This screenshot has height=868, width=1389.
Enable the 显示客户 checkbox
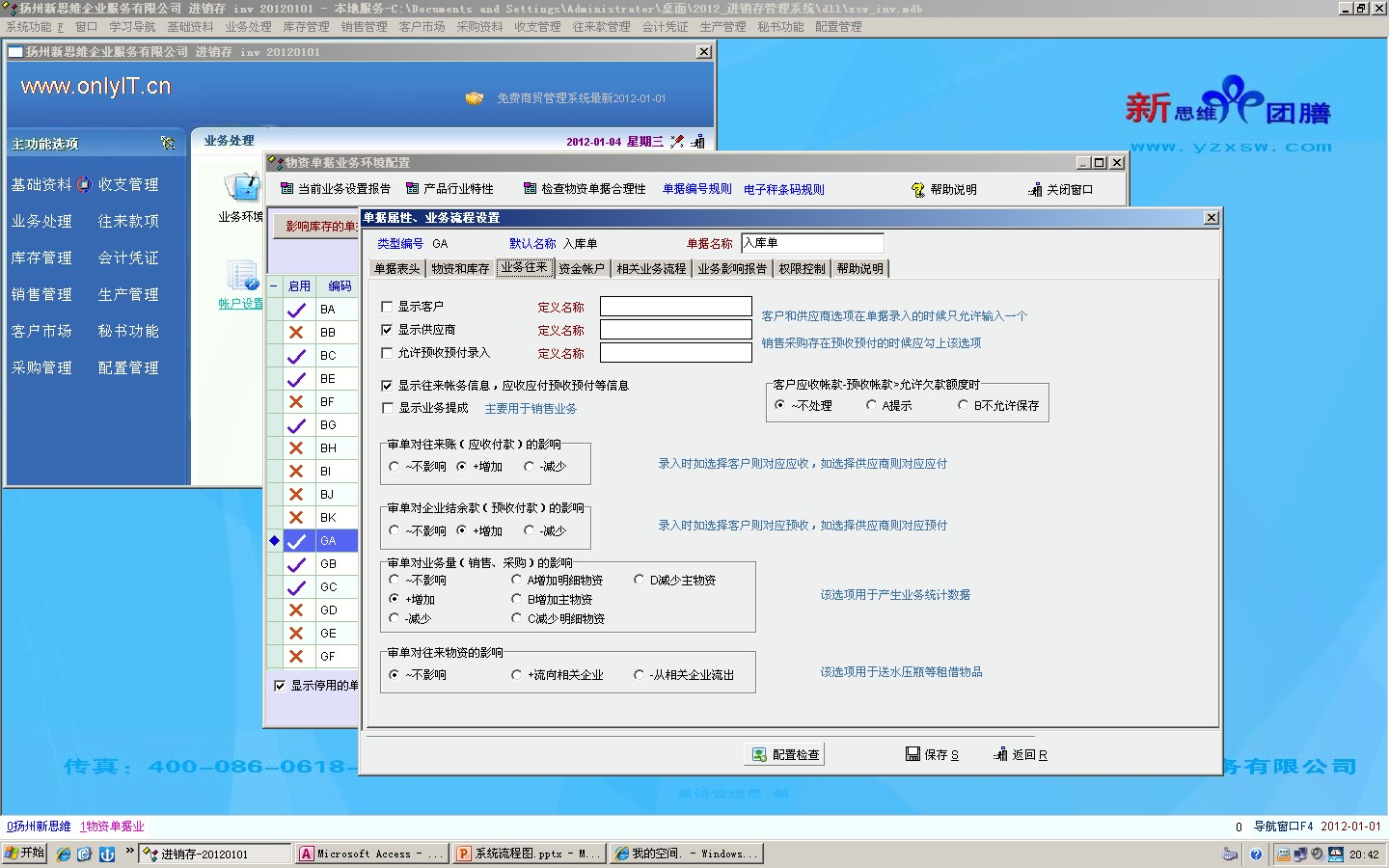[x=387, y=307]
